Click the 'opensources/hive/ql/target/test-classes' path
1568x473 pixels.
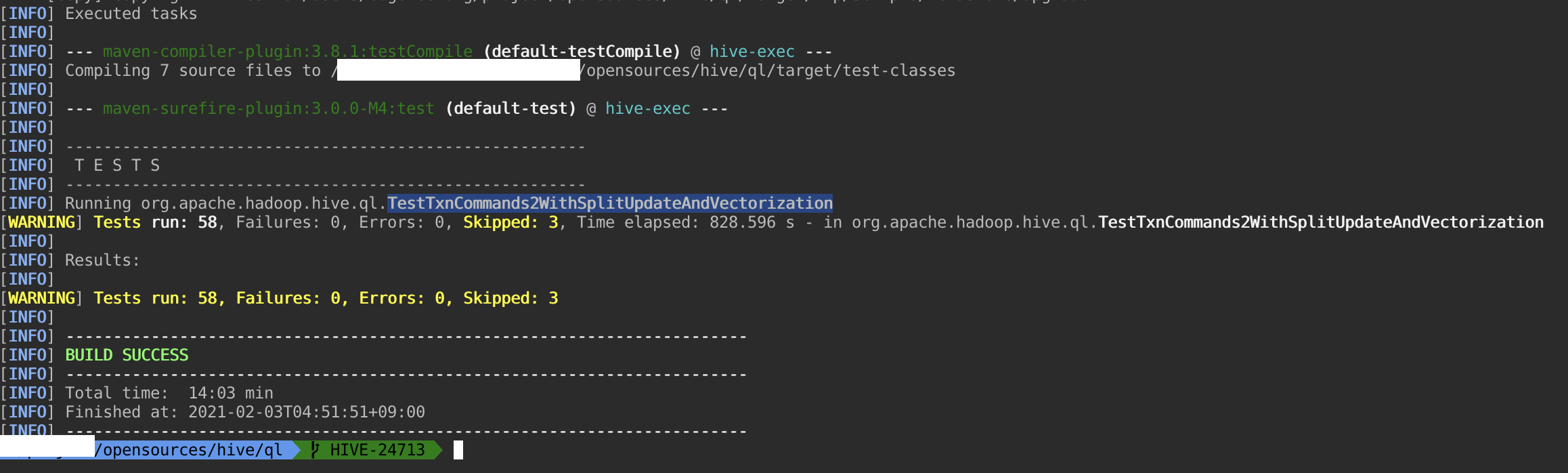pyautogui.click(x=771, y=70)
